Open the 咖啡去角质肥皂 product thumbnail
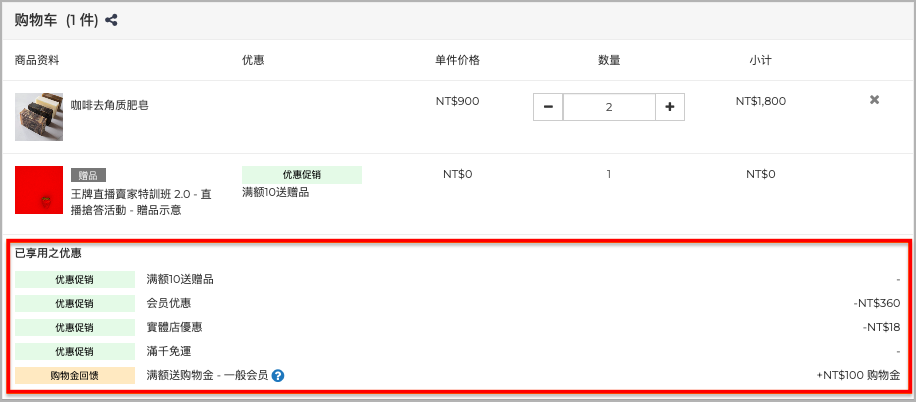 pos(39,117)
